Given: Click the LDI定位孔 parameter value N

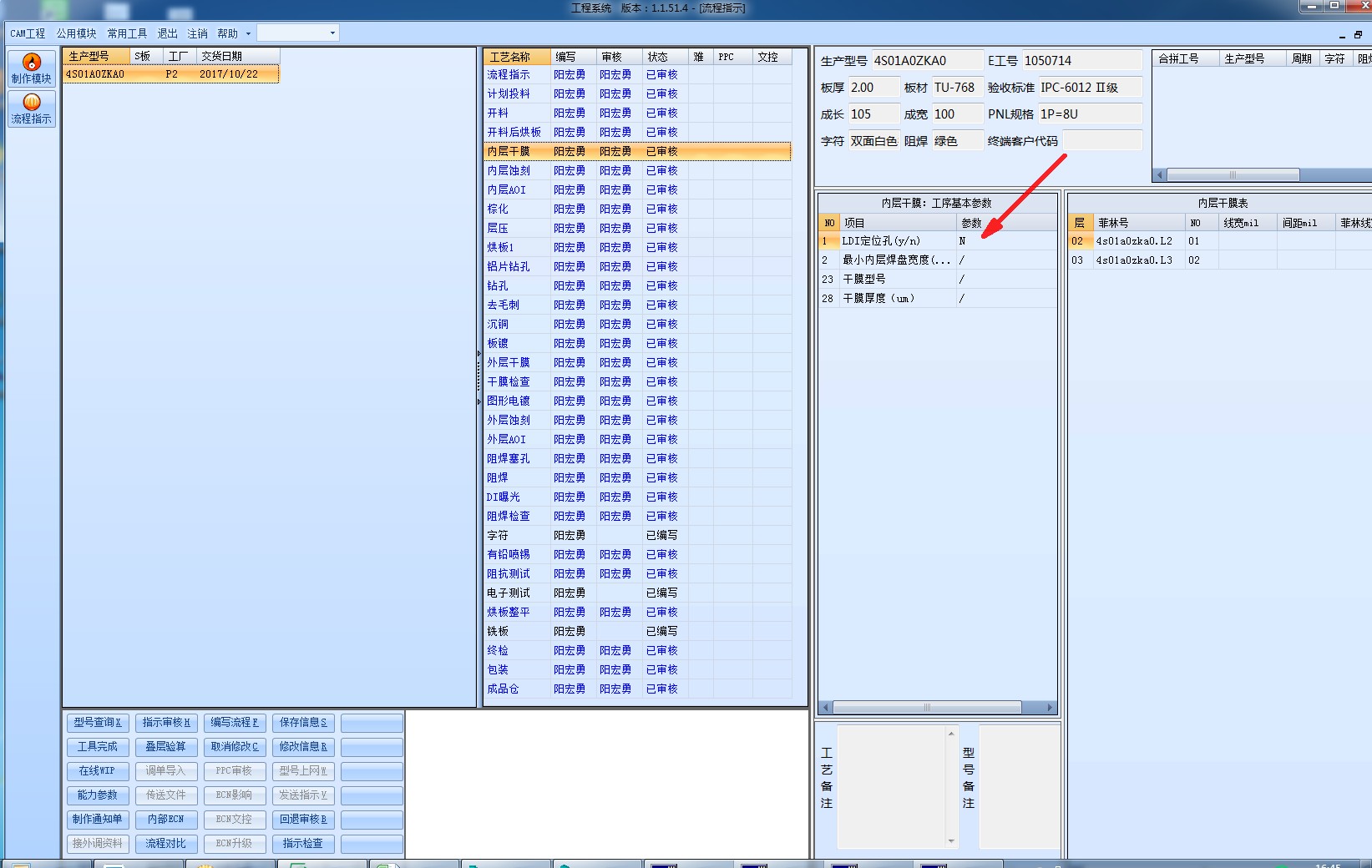Looking at the screenshot, I should [1005, 241].
